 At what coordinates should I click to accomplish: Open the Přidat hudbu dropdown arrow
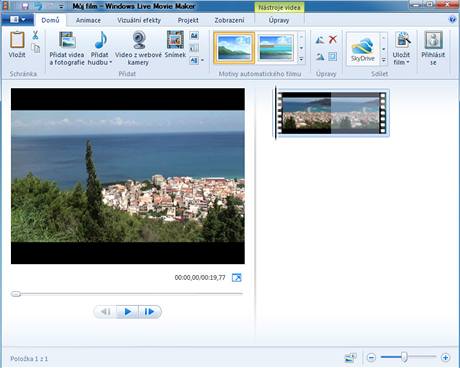tap(110, 62)
